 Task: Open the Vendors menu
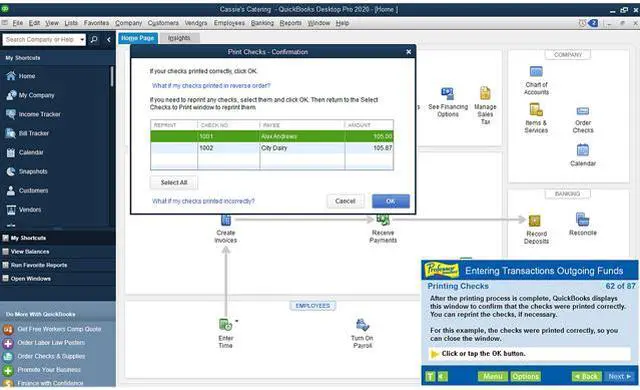click(196, 23)
